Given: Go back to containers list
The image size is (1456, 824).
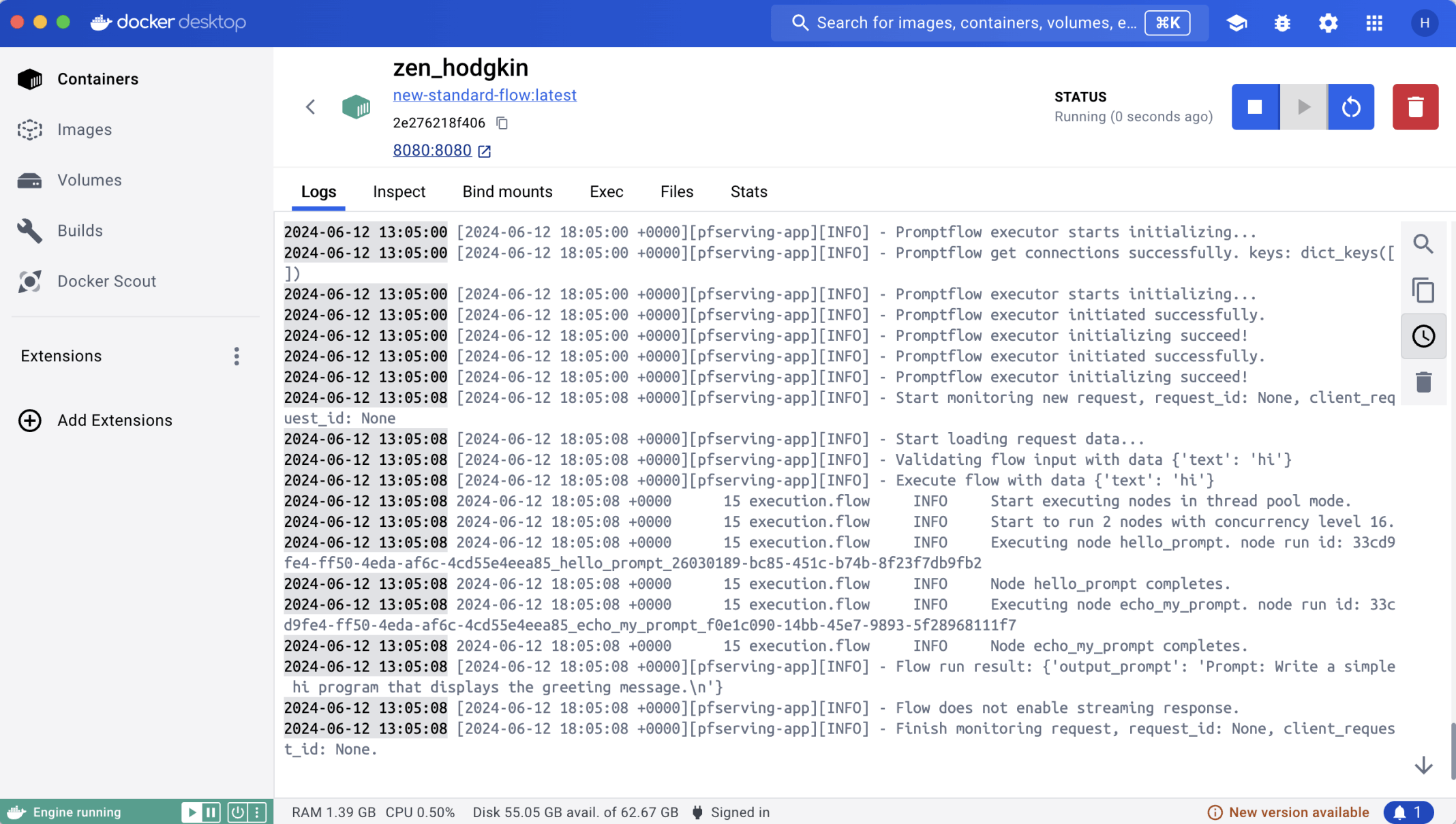Looking at the screenshot, I should [x=311, y=107].
